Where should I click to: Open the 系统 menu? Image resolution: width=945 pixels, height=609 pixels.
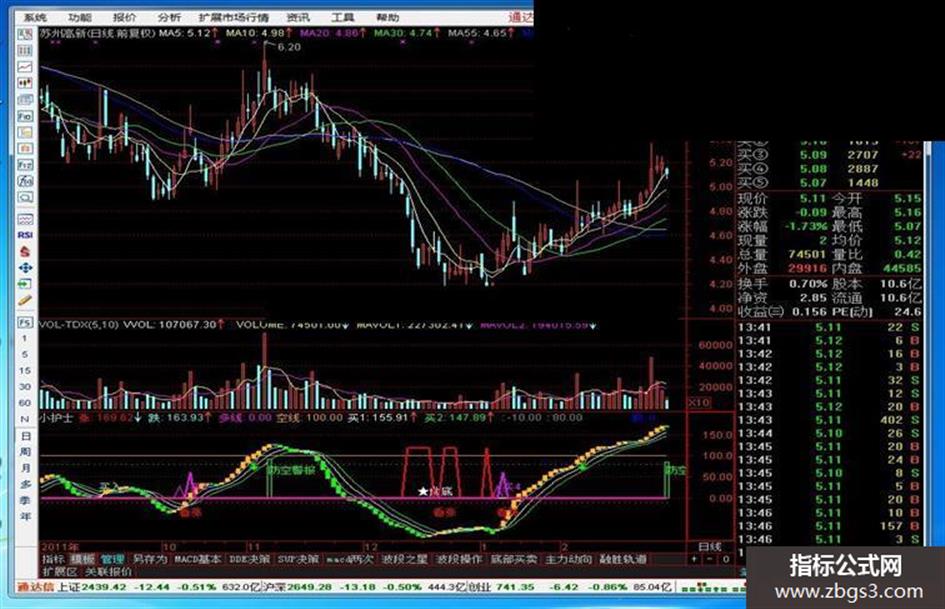[x=36, y=17]
